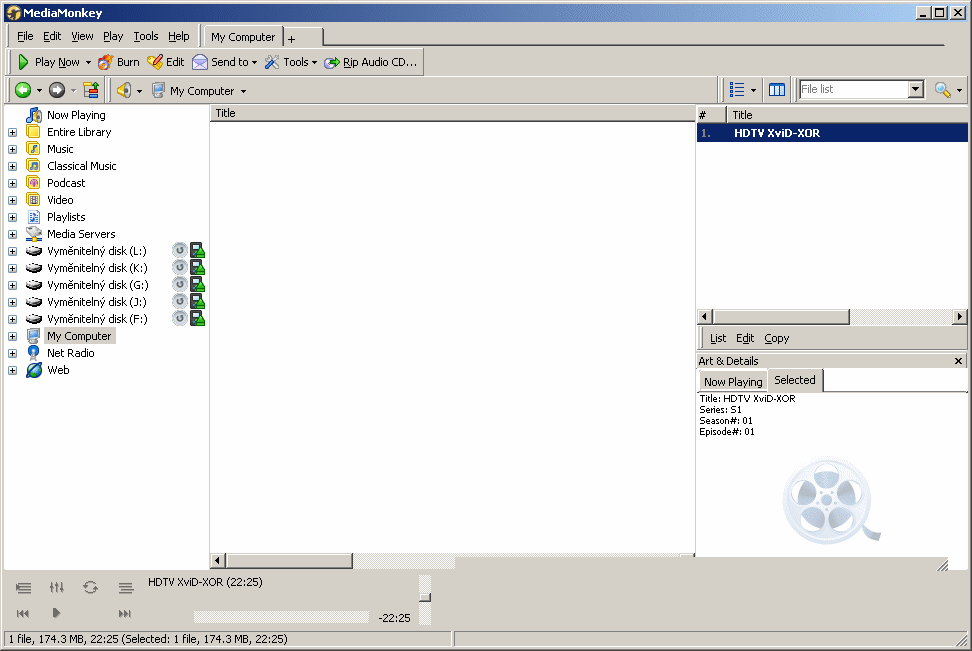Expand the Entire Library tree node
Screen dimensions: 972x651
pos(12,132)
